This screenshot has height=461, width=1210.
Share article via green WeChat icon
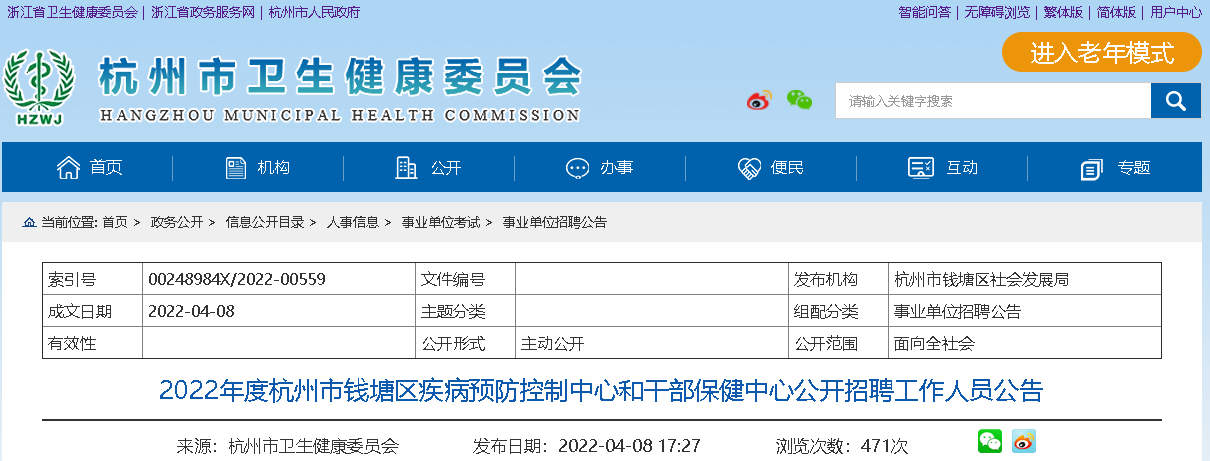[x=989, y=441]
